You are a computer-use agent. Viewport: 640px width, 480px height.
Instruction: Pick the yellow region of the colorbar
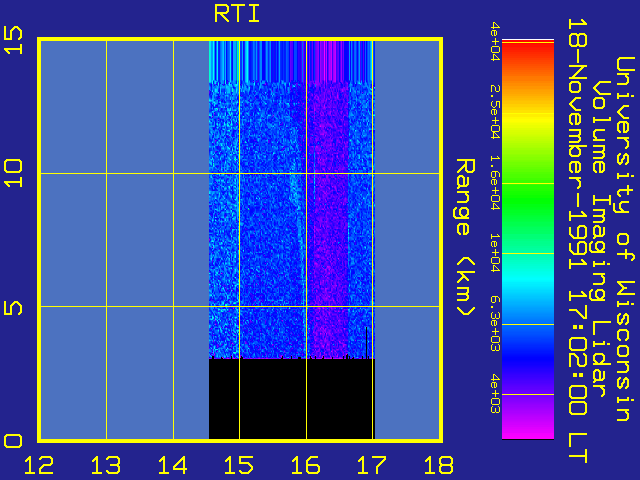click(528, 122)
